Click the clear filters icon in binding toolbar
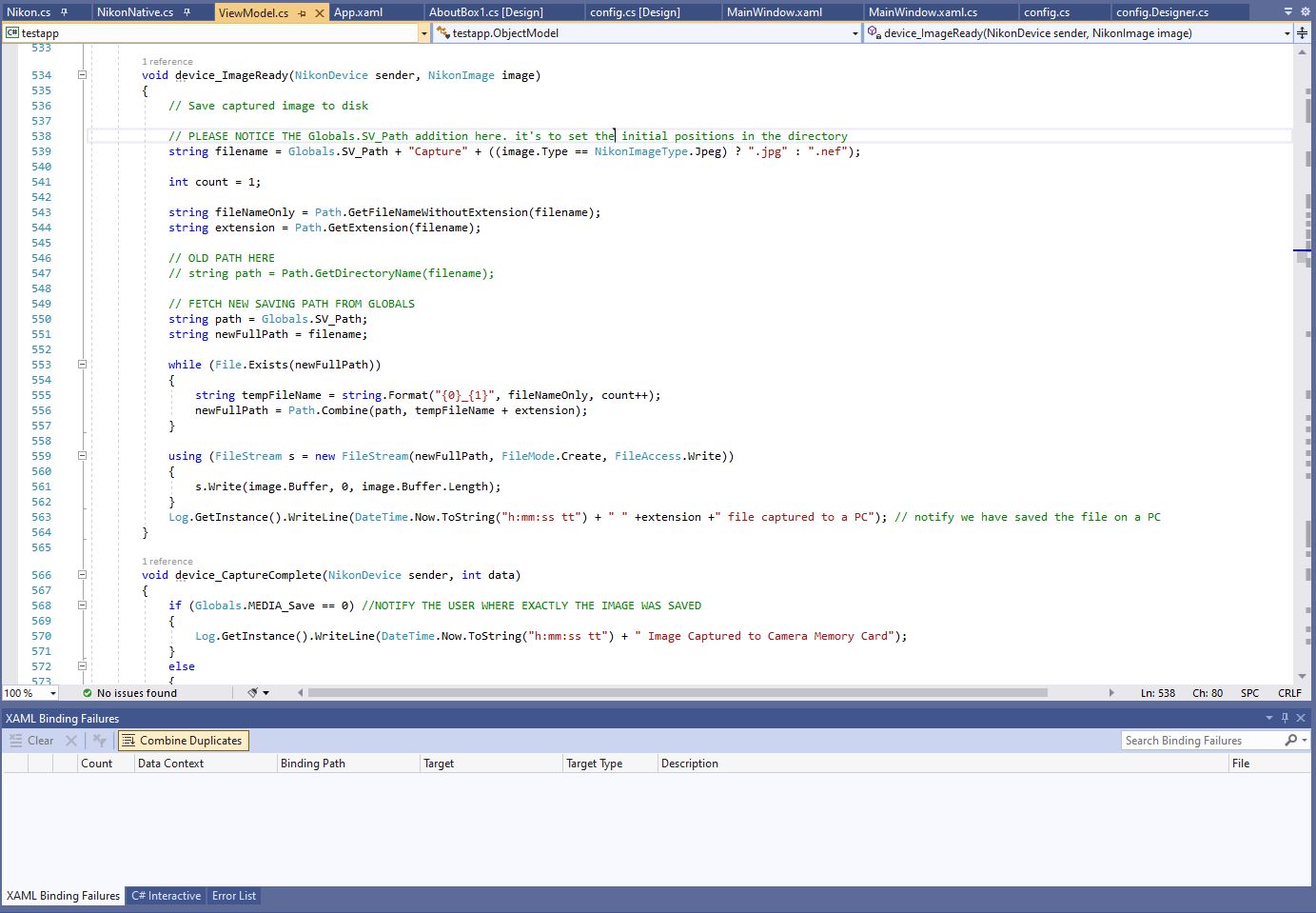The width and height of the screenshot is (1316, 913). point(99,741)
